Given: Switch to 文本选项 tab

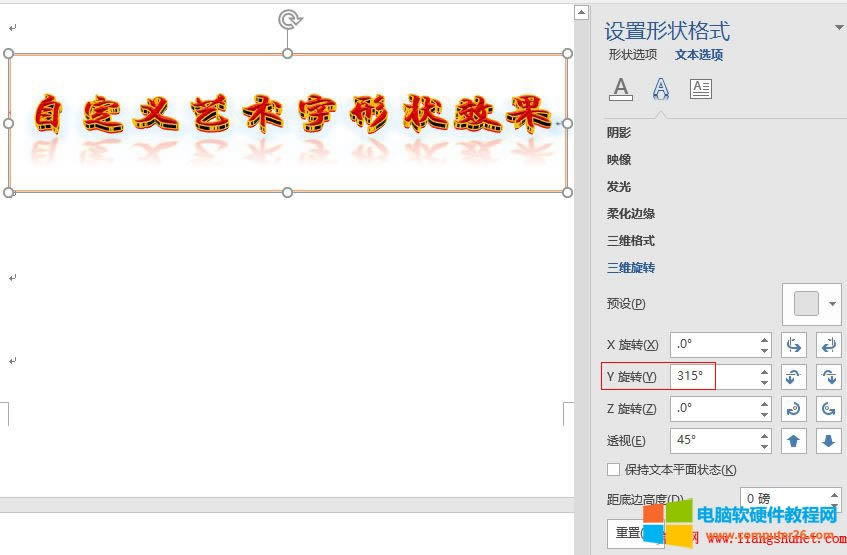Looking at the screenshot, I should tap(698, 55).
